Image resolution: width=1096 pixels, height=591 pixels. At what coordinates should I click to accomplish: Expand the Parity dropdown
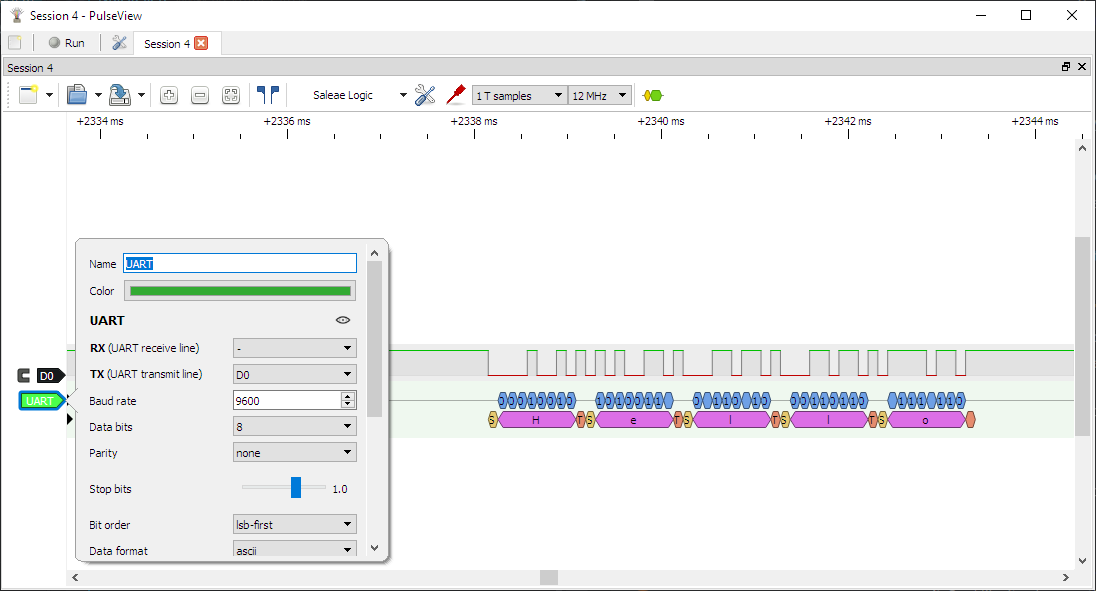294,452
